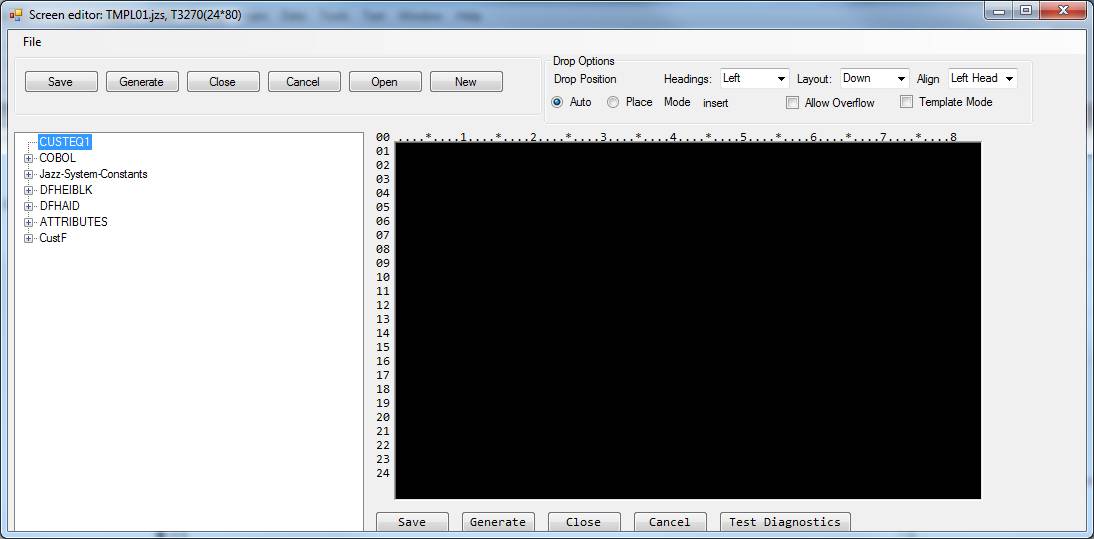Select the CUSTEQ1 tree item
Screen dimensions: 1094x539
[x=65, y=142]
